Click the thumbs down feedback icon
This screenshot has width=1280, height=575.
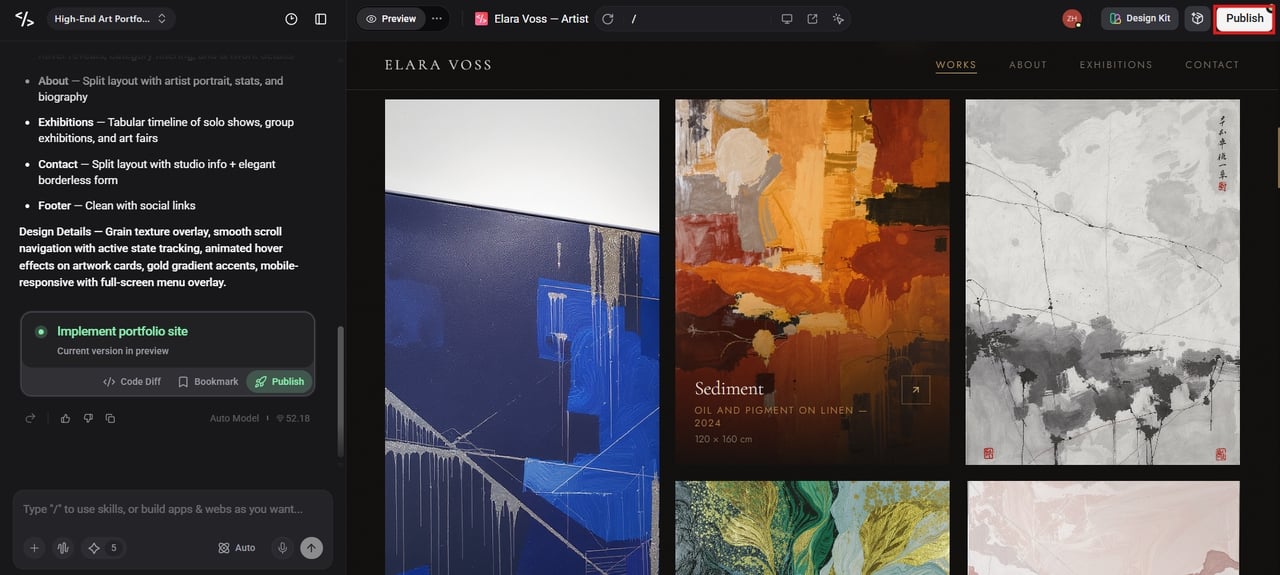pos(88,418)
